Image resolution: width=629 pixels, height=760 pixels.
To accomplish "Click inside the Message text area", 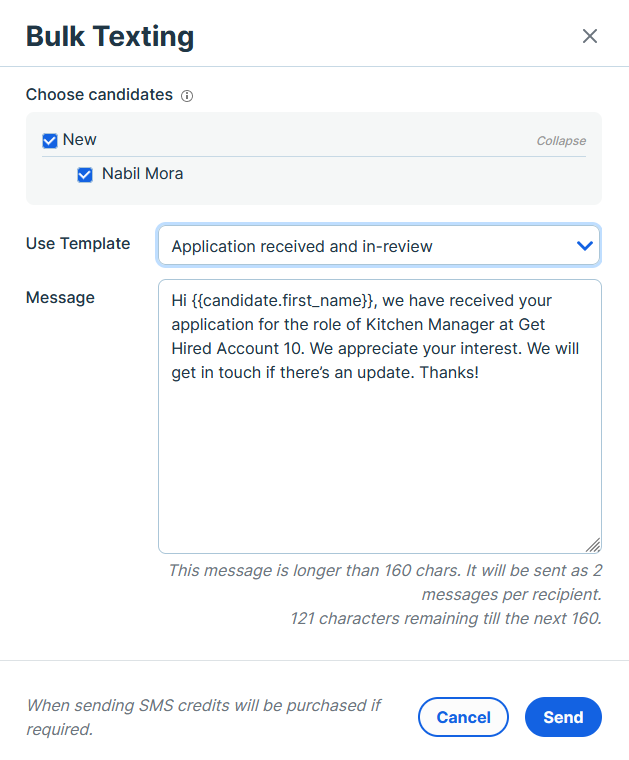I will 379,416.
